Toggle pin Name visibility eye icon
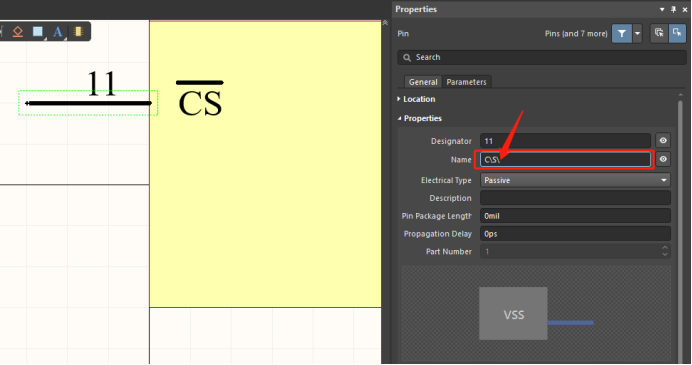This screenshot has height=365, width=692. click(x=663, y=159)
